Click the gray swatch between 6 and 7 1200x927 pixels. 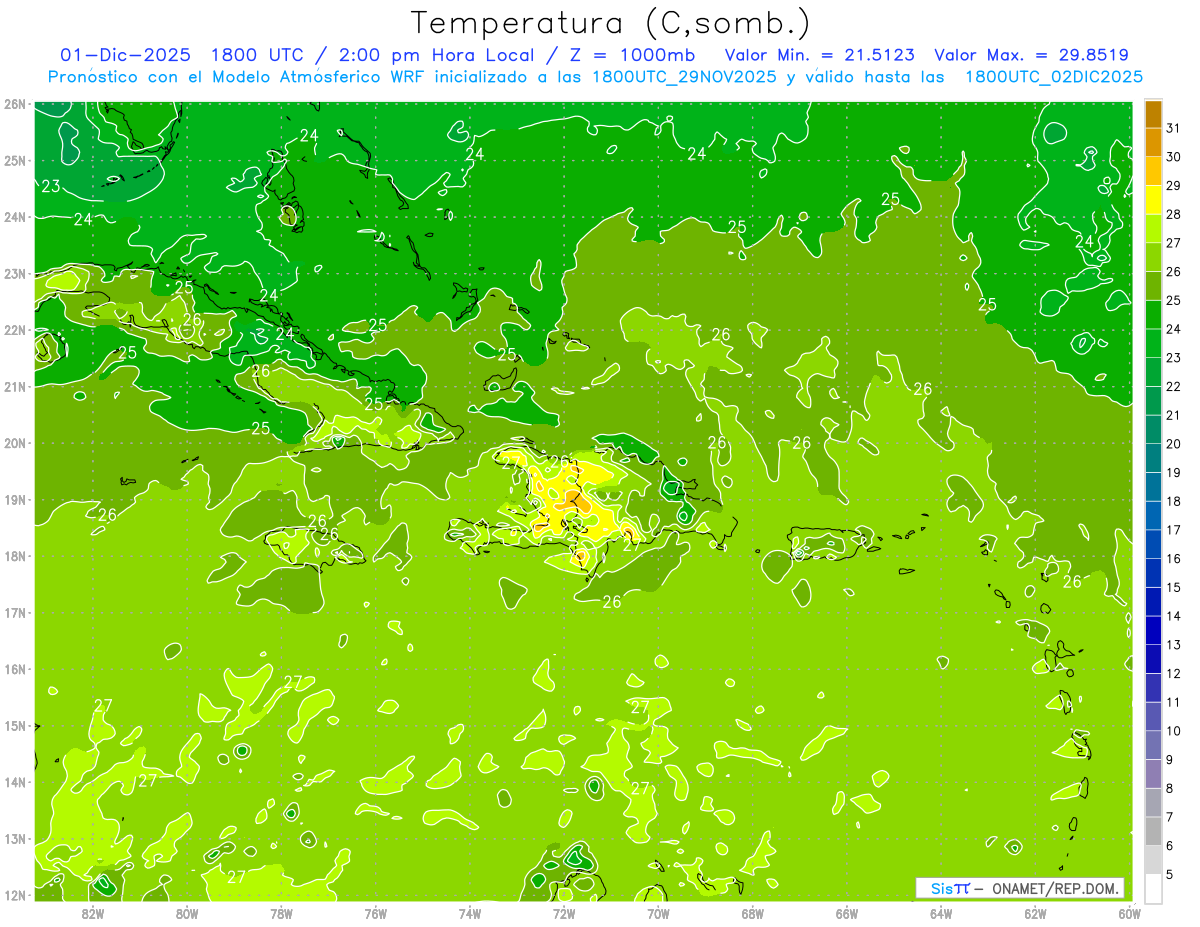[1153, 831]
